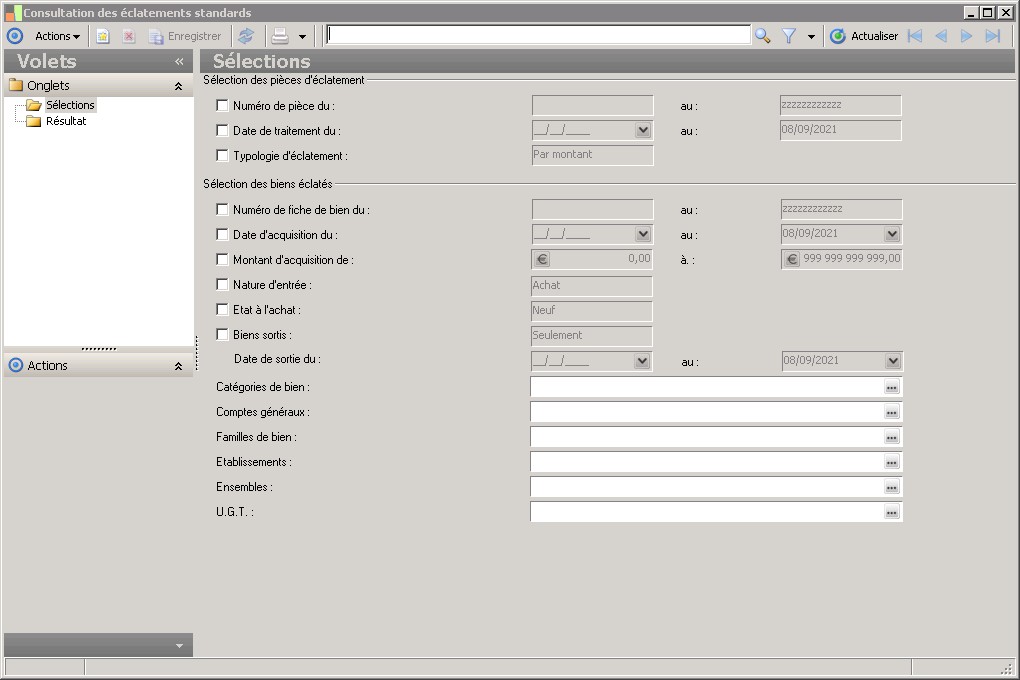Tick Numéro de fiche de bien checkbox
Viewport: 1020px width, 680px height.
(222, 210)
